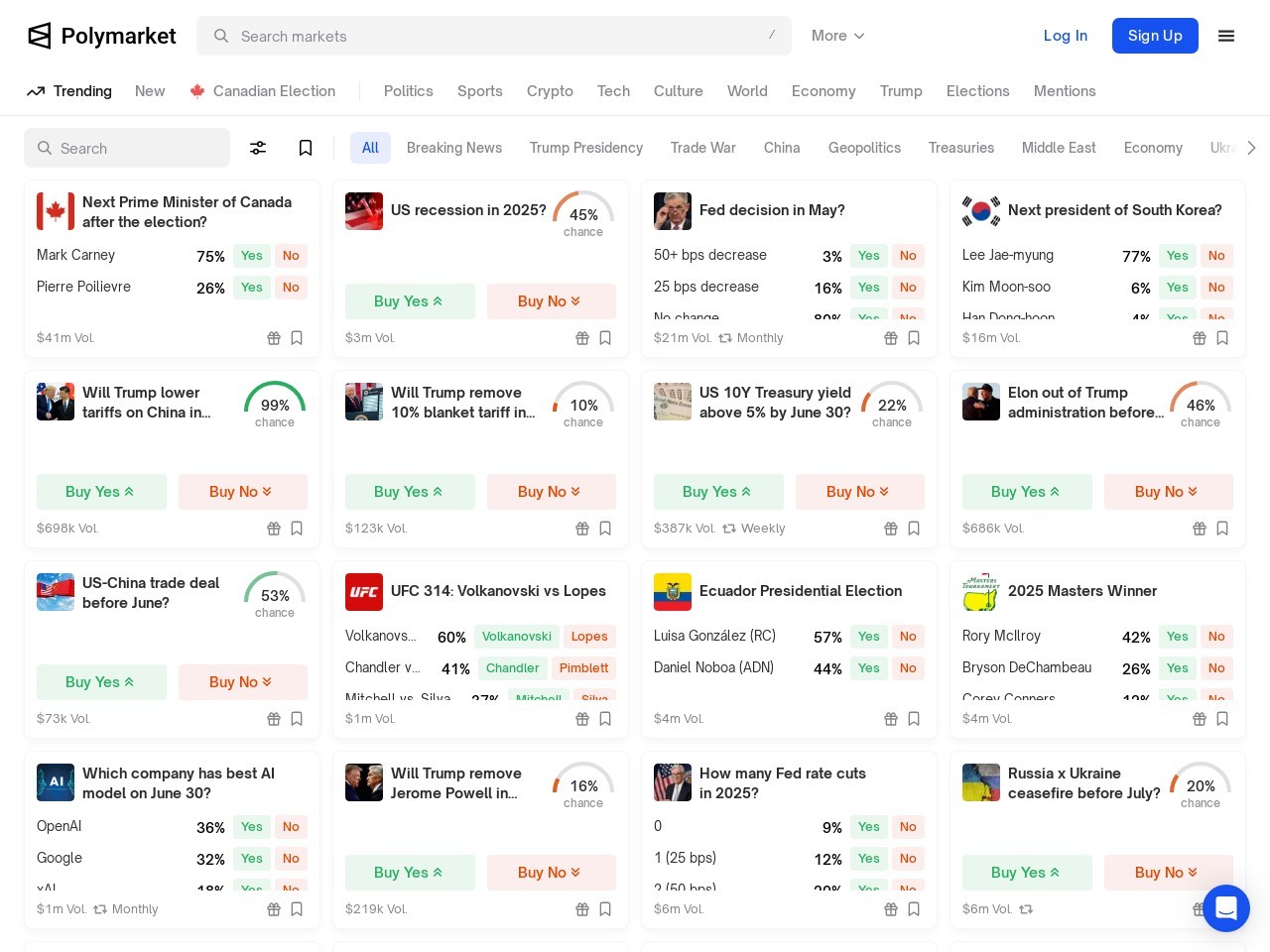Open Russia x Ukraine ceasefire market title
The width and height of the screenshot is (1270, 952).
click(x=1083, y=783)
